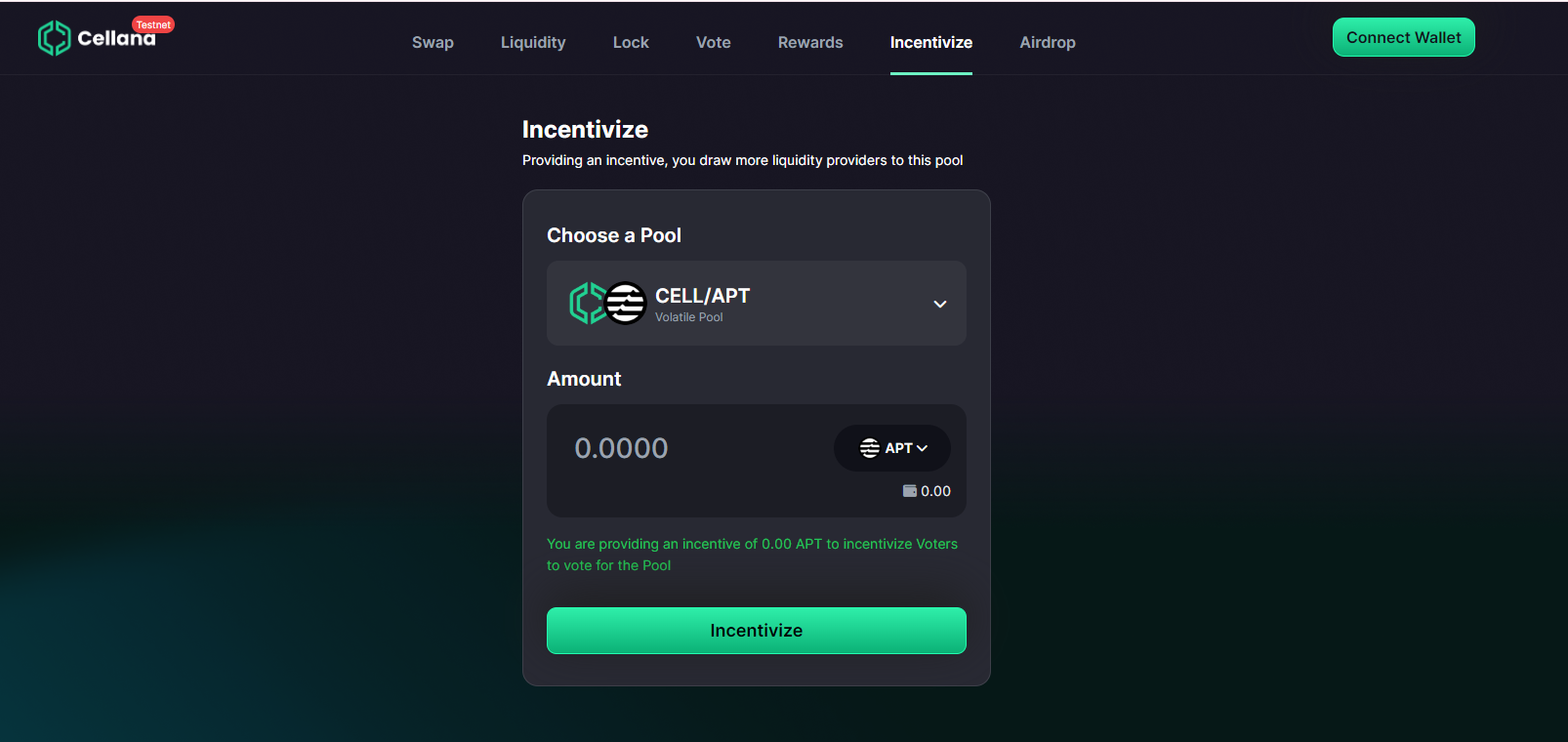Screen dimensions: 1568x742
Task: Open the Liquidity tab
Action: click(x=533, y=42)
